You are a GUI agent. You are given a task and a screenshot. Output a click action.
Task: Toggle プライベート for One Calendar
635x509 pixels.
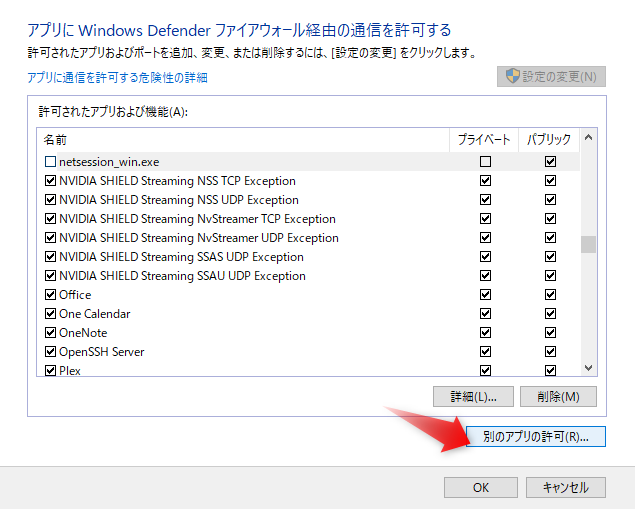(x=485, y=314)
